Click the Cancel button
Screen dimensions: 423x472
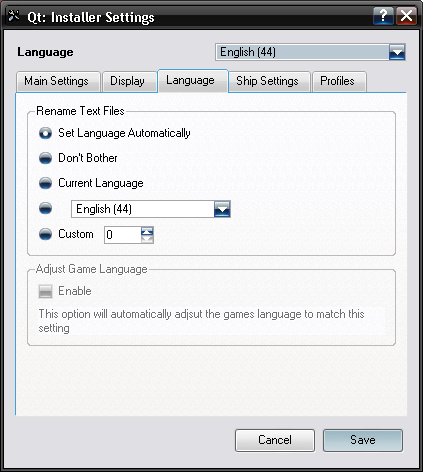click(275, 440)
